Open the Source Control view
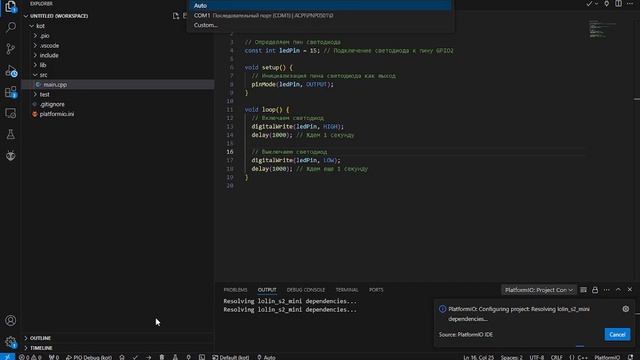The image size is (640, 360). (x=11, y=49)
